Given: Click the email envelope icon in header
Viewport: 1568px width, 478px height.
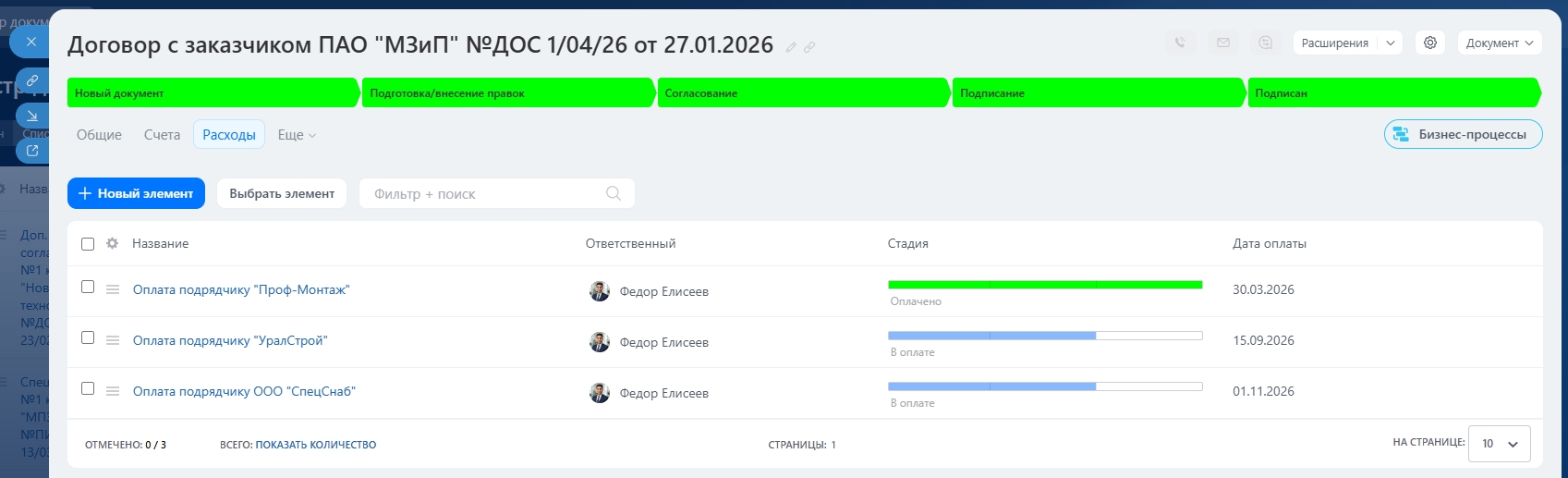Looking at the screenshot, I should pyautogui.click(x=1223, y=43).
